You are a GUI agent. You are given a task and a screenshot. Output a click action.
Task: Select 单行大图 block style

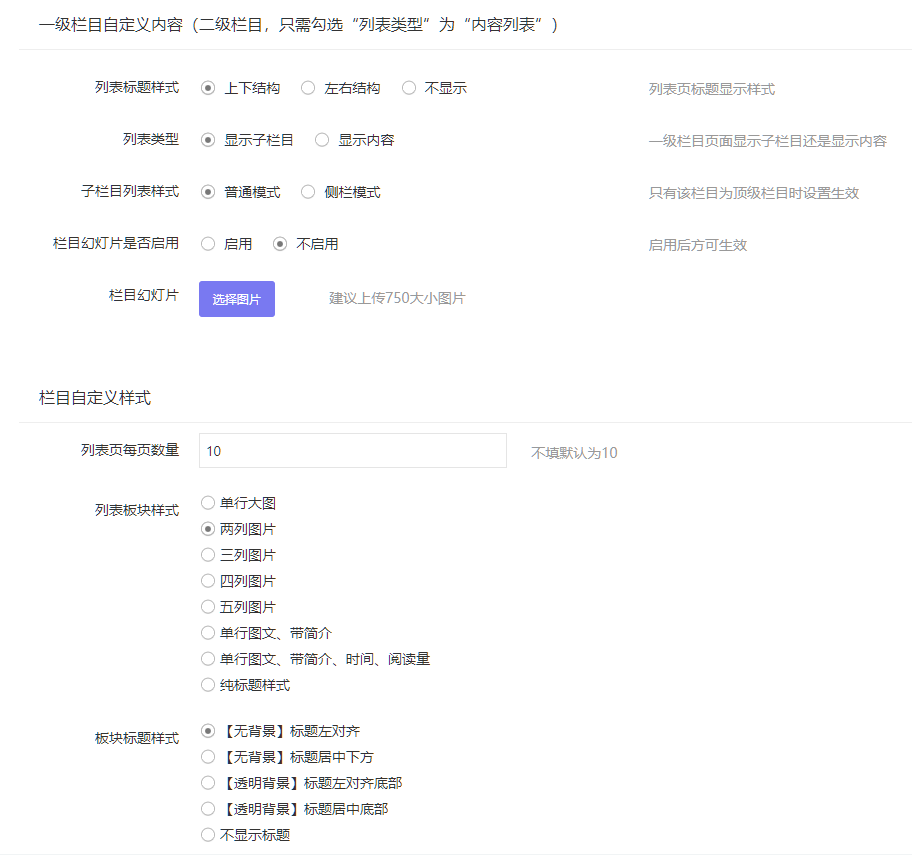(208, 503)
